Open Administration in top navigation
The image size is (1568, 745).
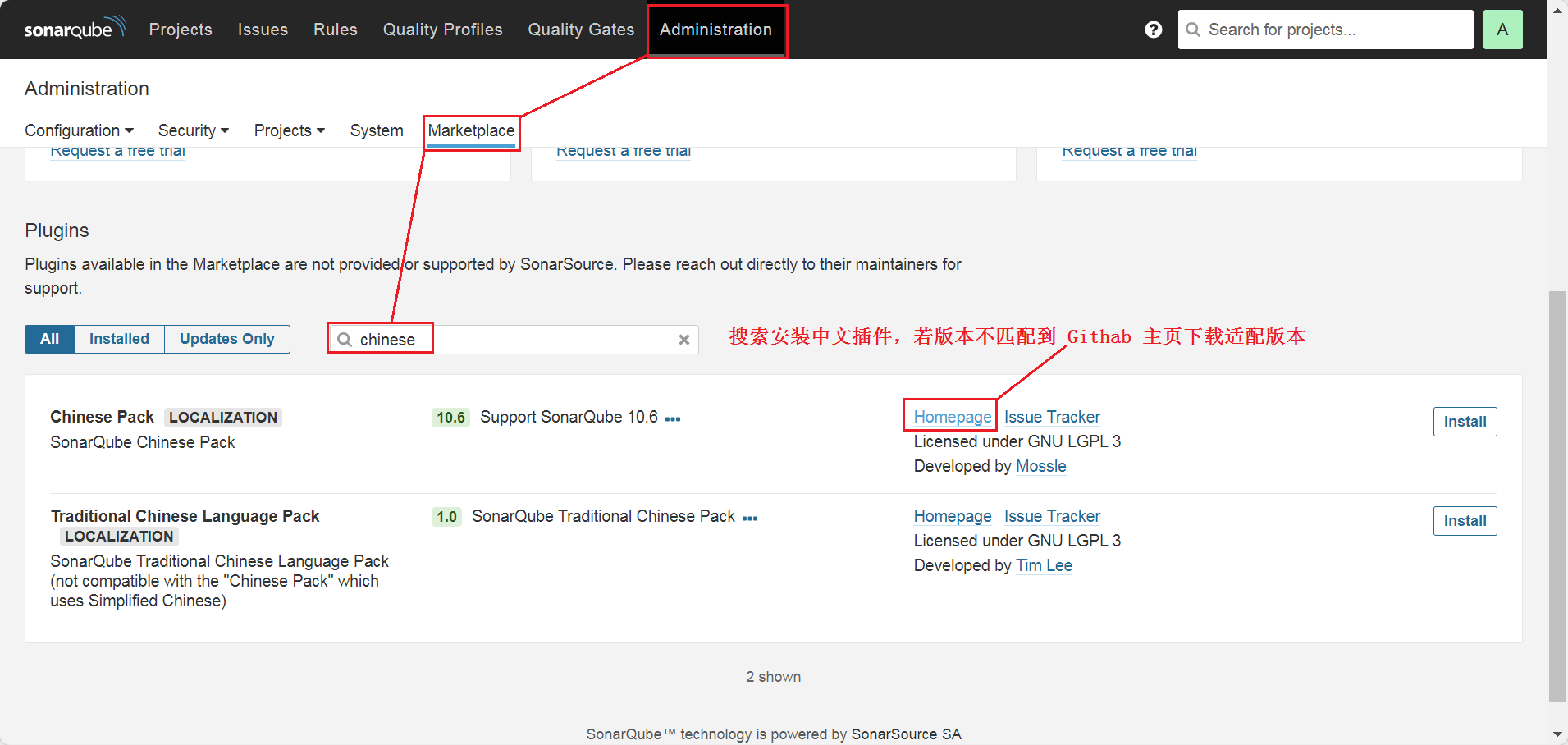click(715, 30)
